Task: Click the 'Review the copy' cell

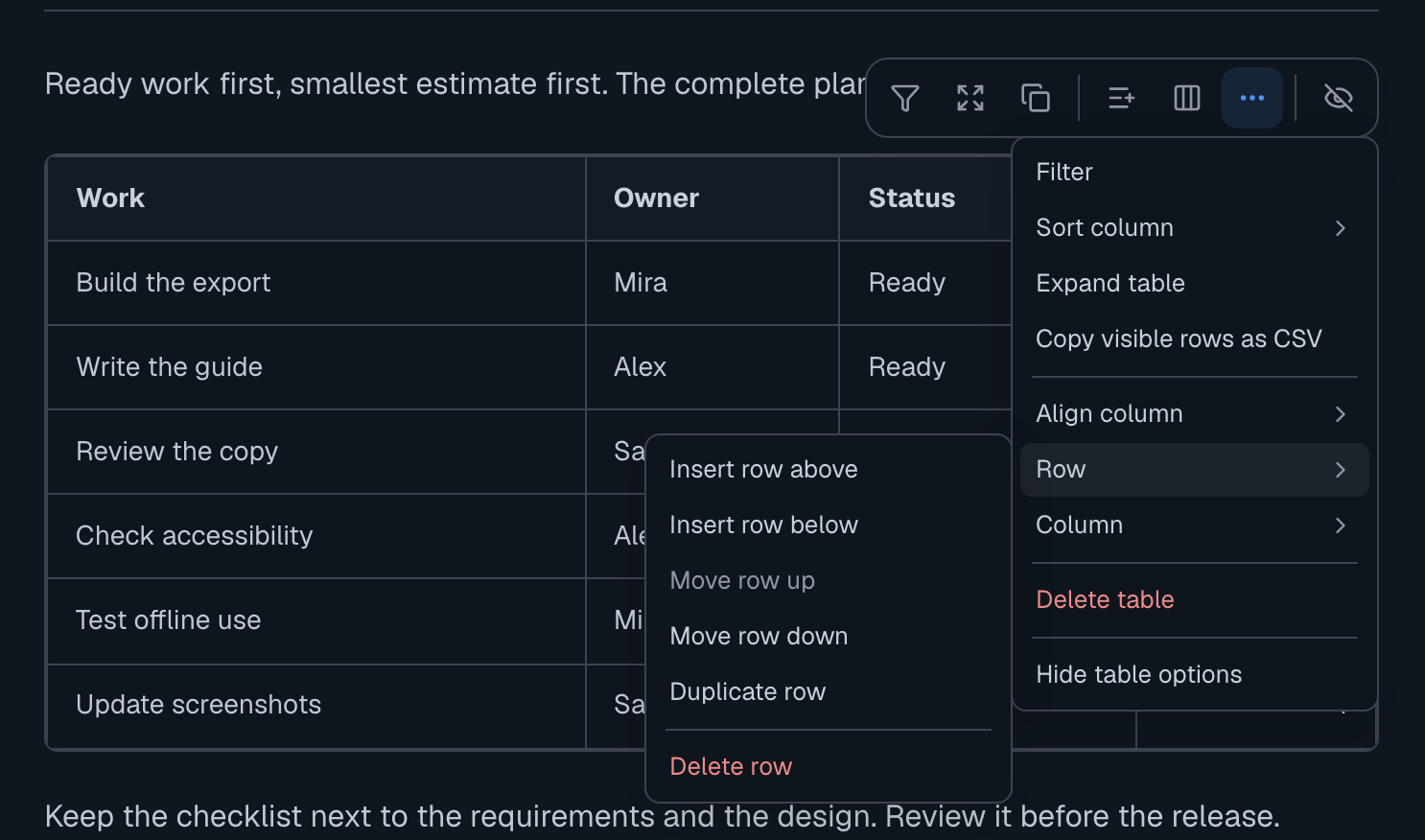Action: (x=316, y=452)
